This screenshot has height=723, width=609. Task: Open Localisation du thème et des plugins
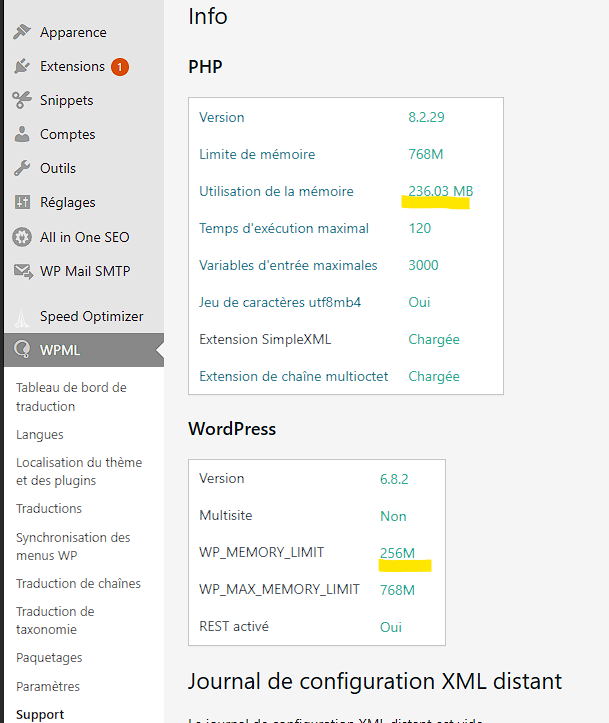pos(79,471)
